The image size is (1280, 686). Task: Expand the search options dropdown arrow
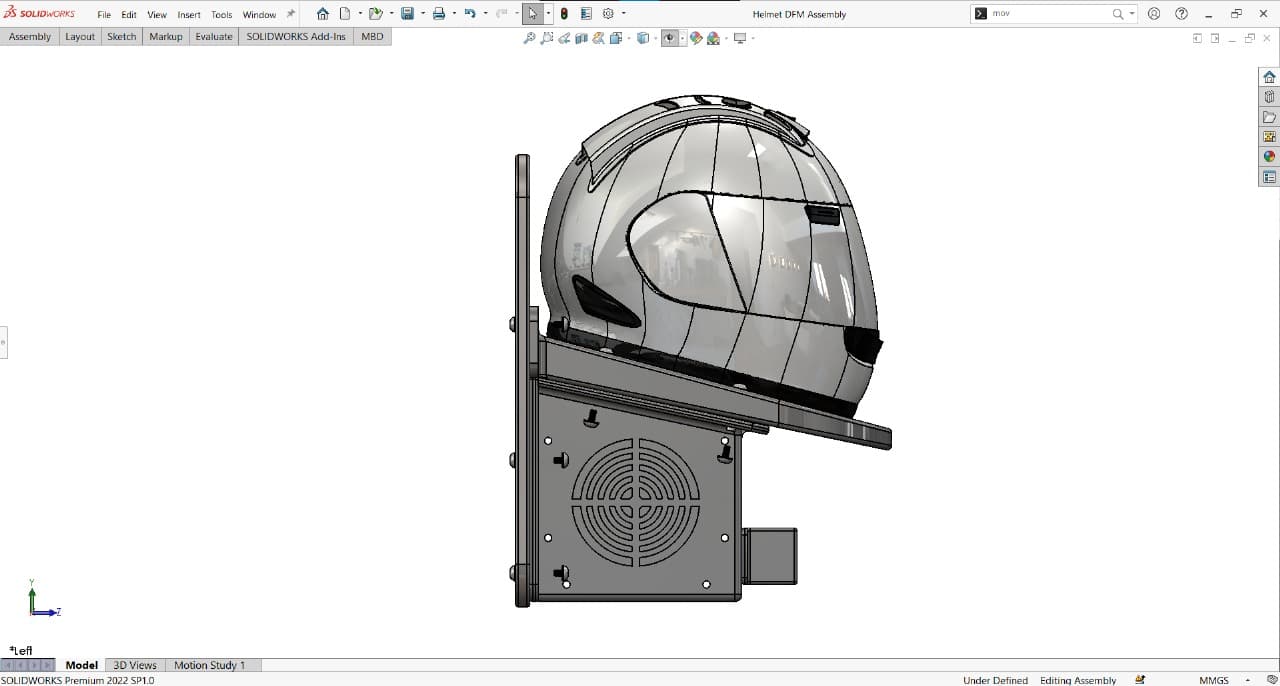click(1132, 14)
